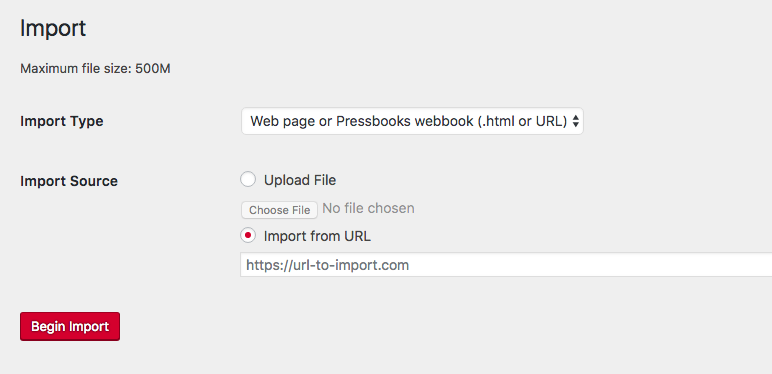Click the up-down arrows on Import Type select

point(576,122)
